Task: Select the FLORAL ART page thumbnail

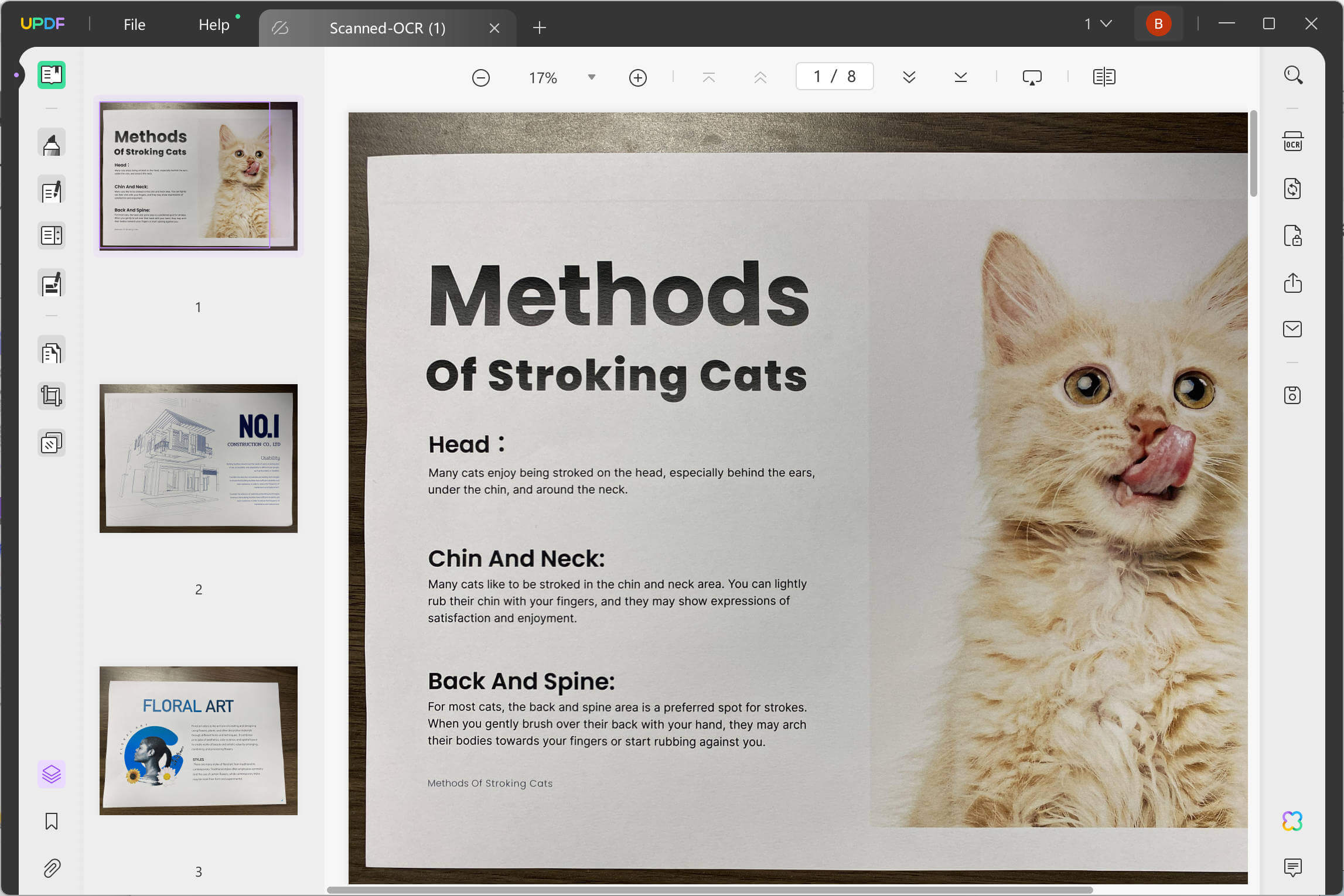Action: (199, 740)
